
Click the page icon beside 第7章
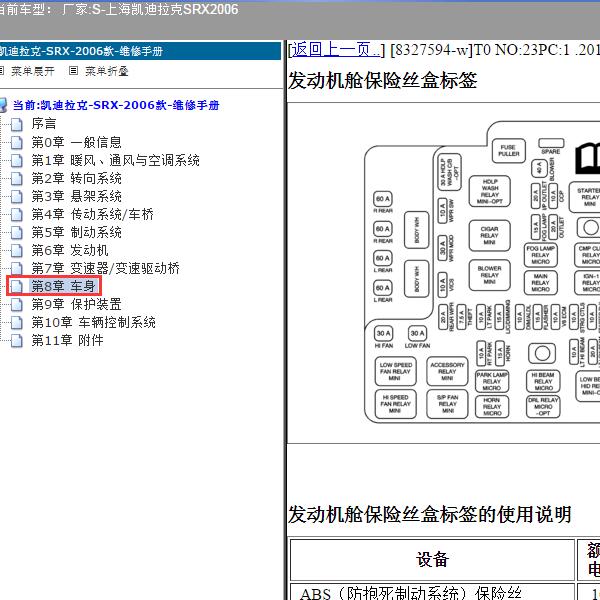(16, 268)
